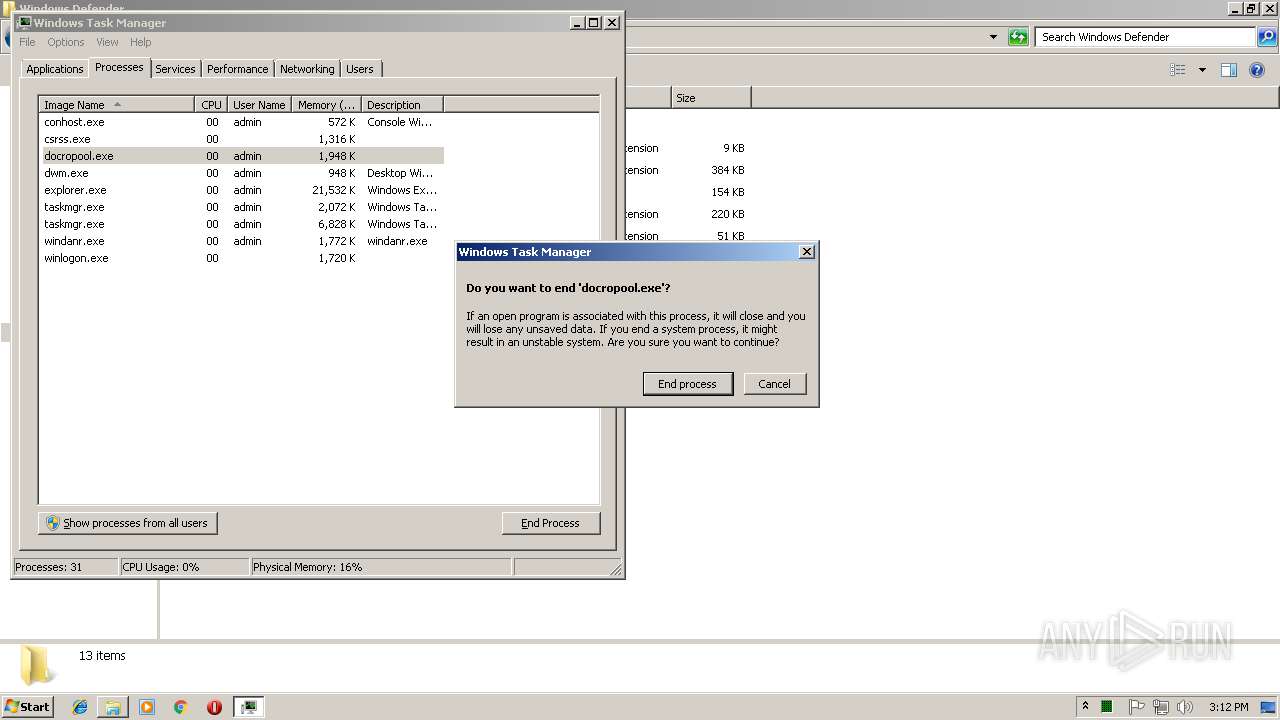Toggle the preview pane icon
This screenshot has height=720, width=1280.
[1229, 70]
